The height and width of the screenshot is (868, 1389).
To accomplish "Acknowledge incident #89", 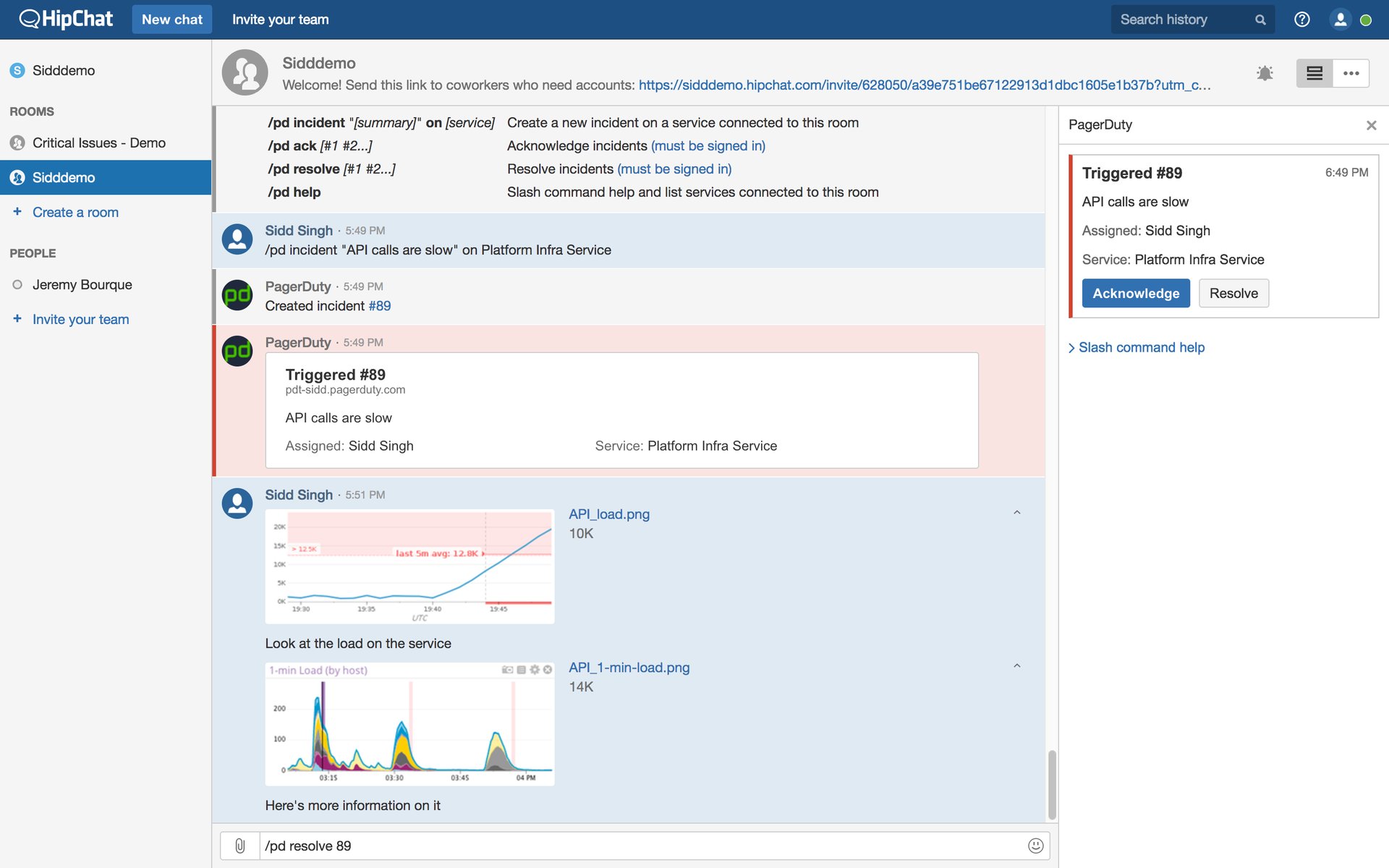I will (1136, 293).
